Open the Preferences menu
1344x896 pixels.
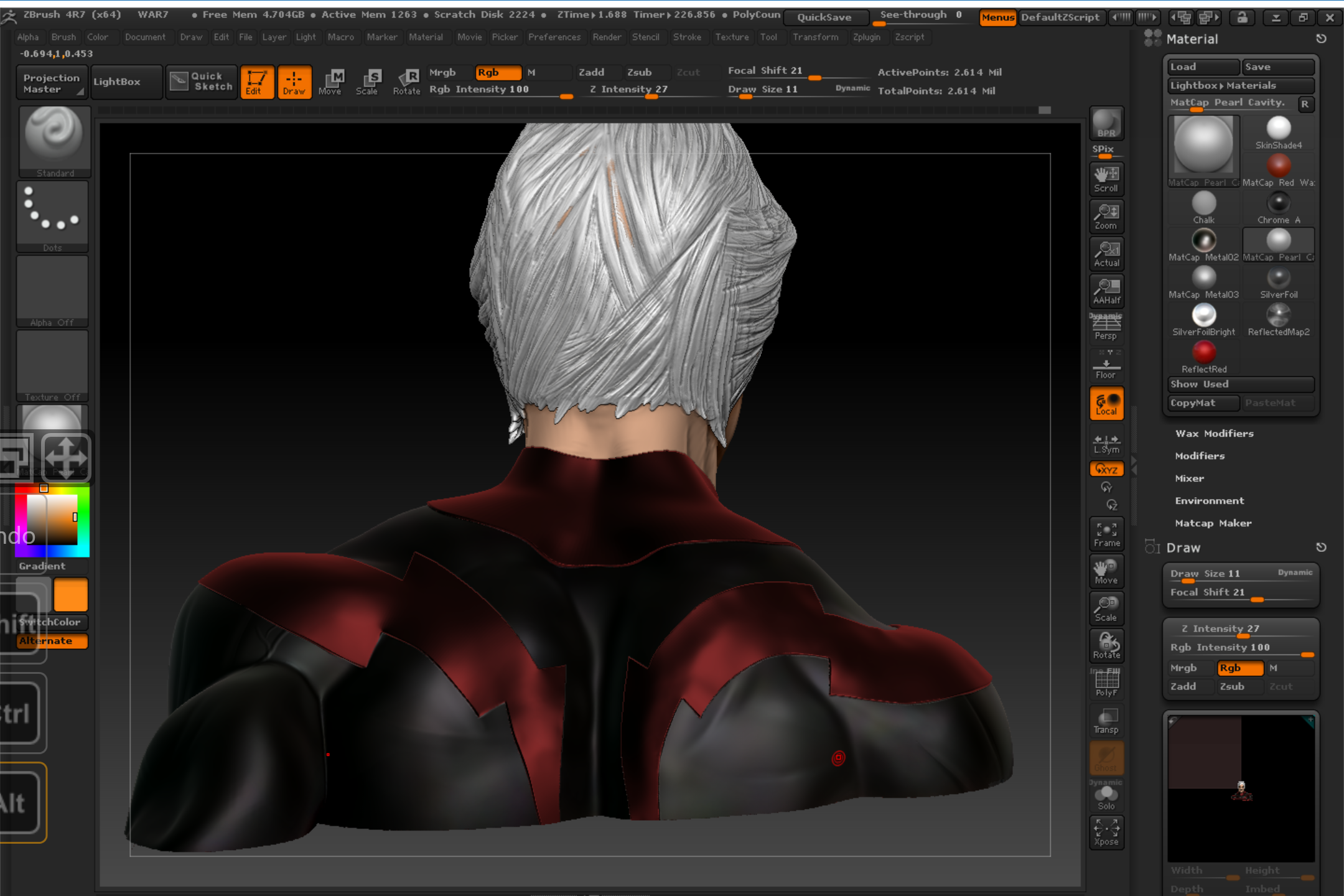pos(554,37)
